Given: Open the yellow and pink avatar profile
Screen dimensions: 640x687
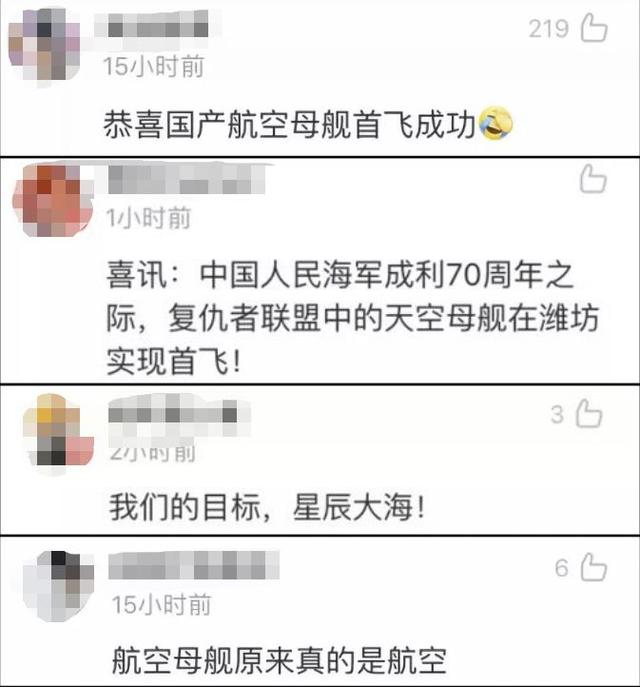Looking at the screenshot, I should 58,432.
